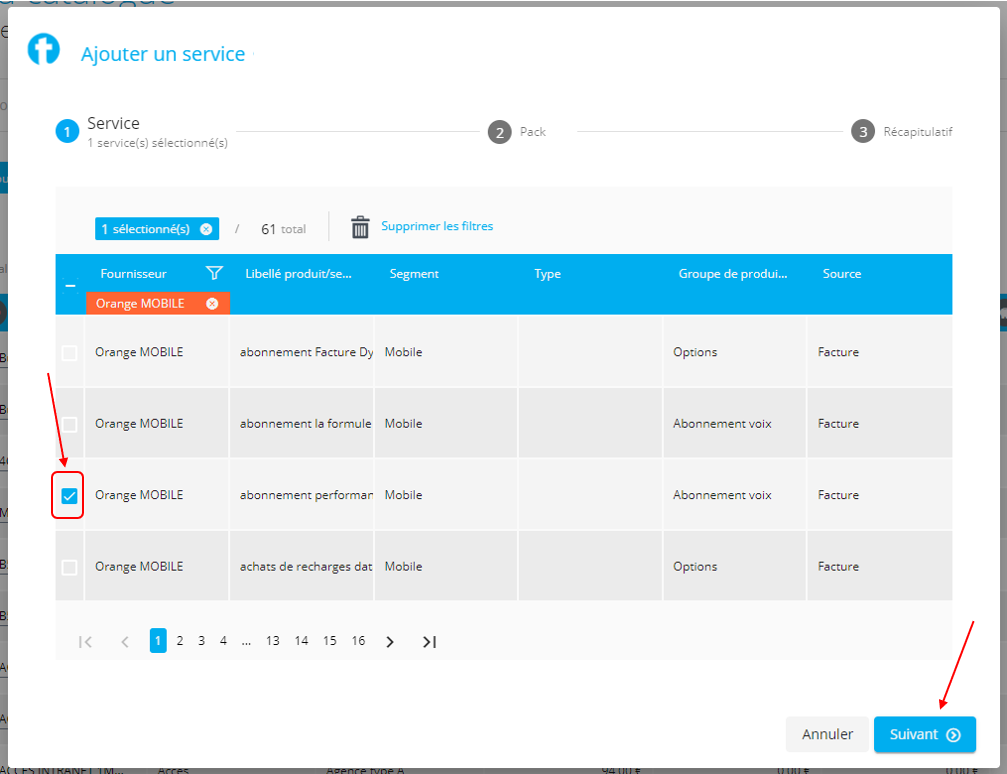The image size is (1007, 774).
Task: Click the trash can icon to remove filters
Action: click(x=360, y=227)
